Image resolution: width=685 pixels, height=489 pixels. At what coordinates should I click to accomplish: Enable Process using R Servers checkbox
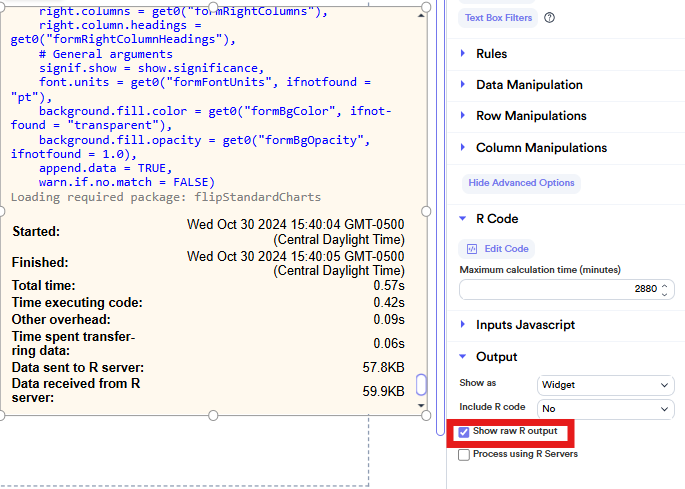click(x=463, y=455)
